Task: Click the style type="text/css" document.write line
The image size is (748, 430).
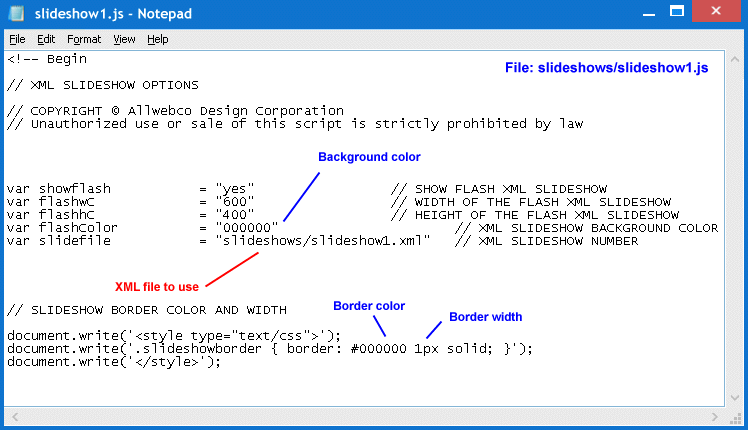Action: click(x=174, y=336)
